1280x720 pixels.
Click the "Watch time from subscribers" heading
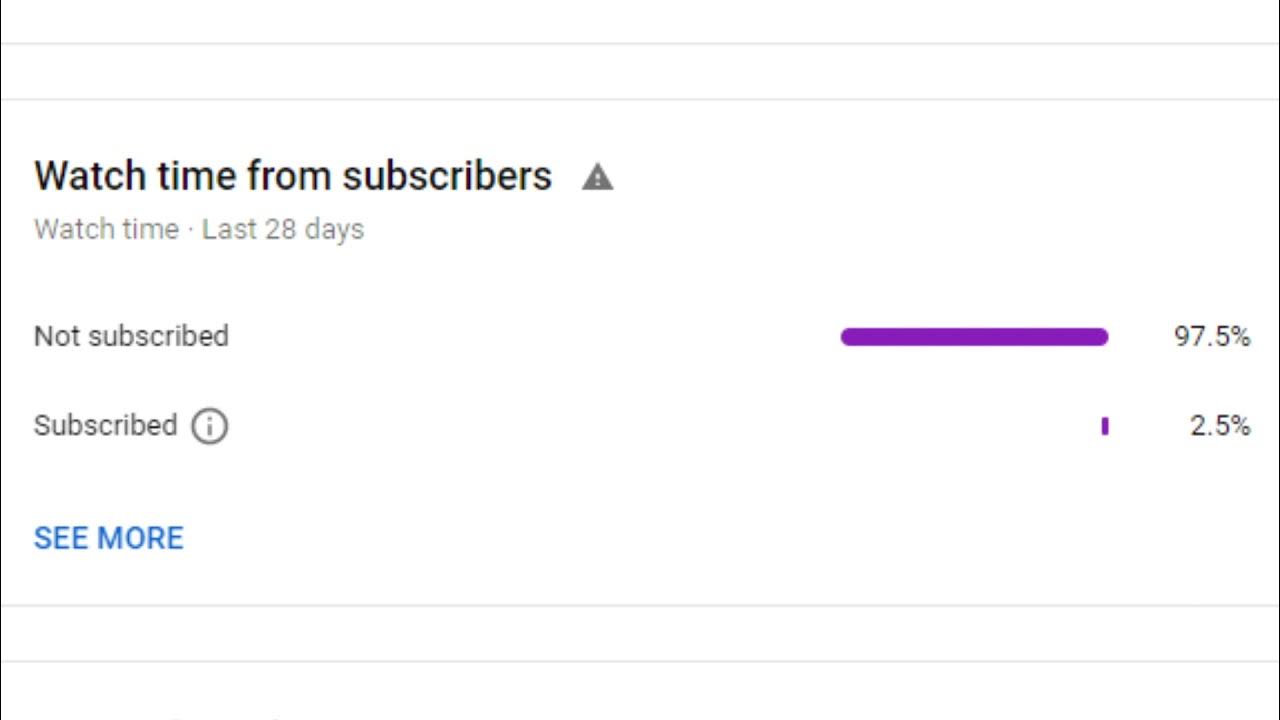[292, 176]
